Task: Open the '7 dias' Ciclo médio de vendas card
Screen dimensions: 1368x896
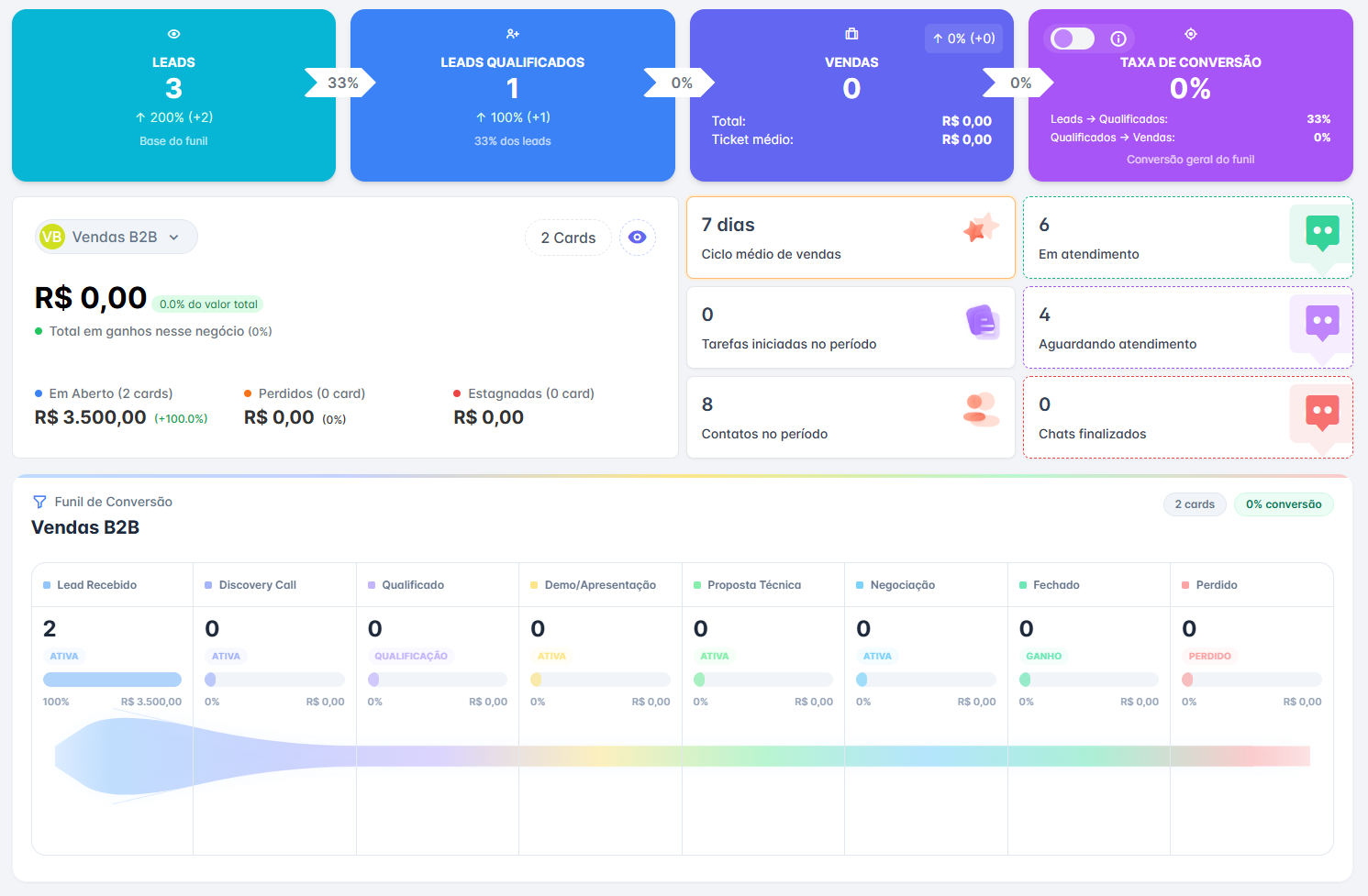Action: tap(851, 238)
